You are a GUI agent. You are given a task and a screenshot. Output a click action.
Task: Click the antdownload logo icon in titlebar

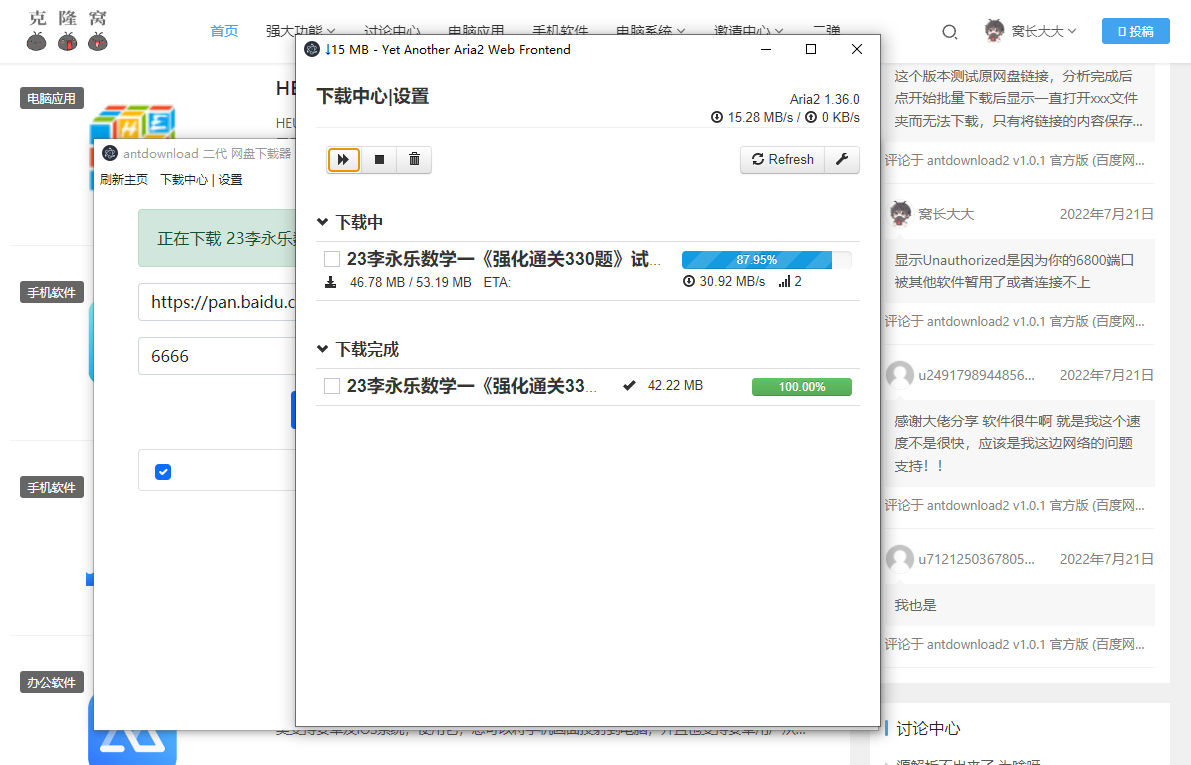click(x=108, y=153)
